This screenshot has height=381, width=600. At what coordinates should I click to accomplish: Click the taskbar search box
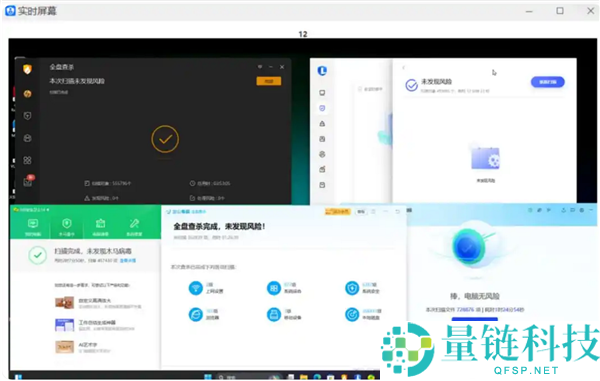[x=249, y=377]
